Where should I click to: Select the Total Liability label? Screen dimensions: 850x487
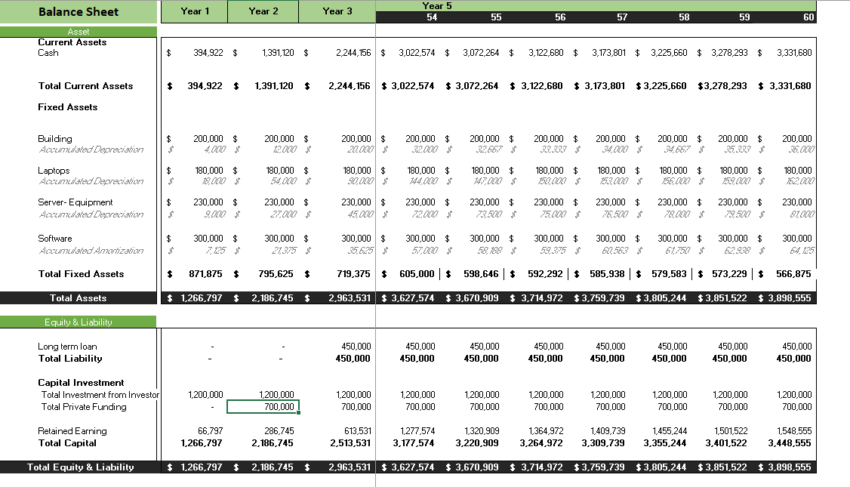70,358
